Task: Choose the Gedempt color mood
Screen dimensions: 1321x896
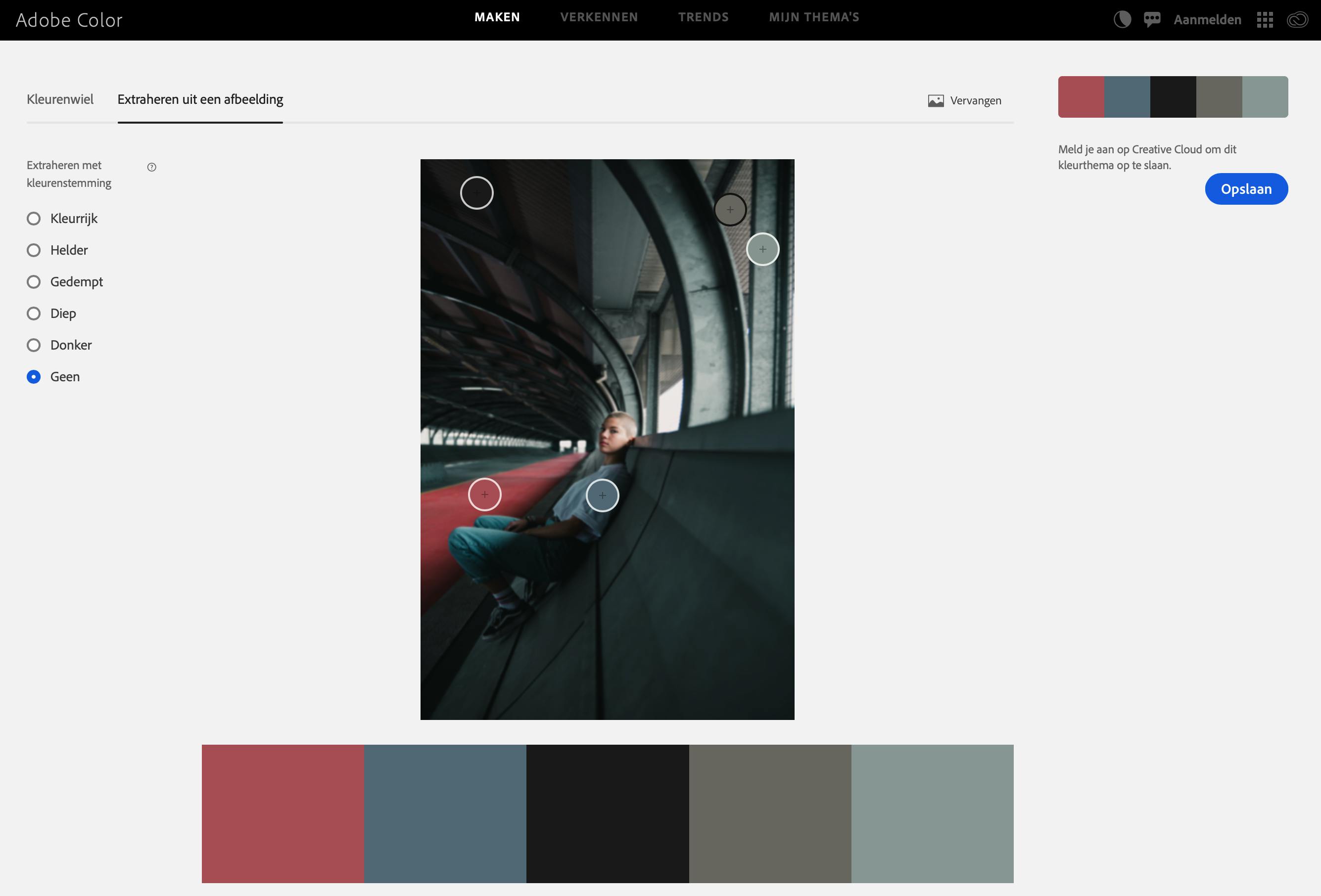Action: click(x=34, y=282)
